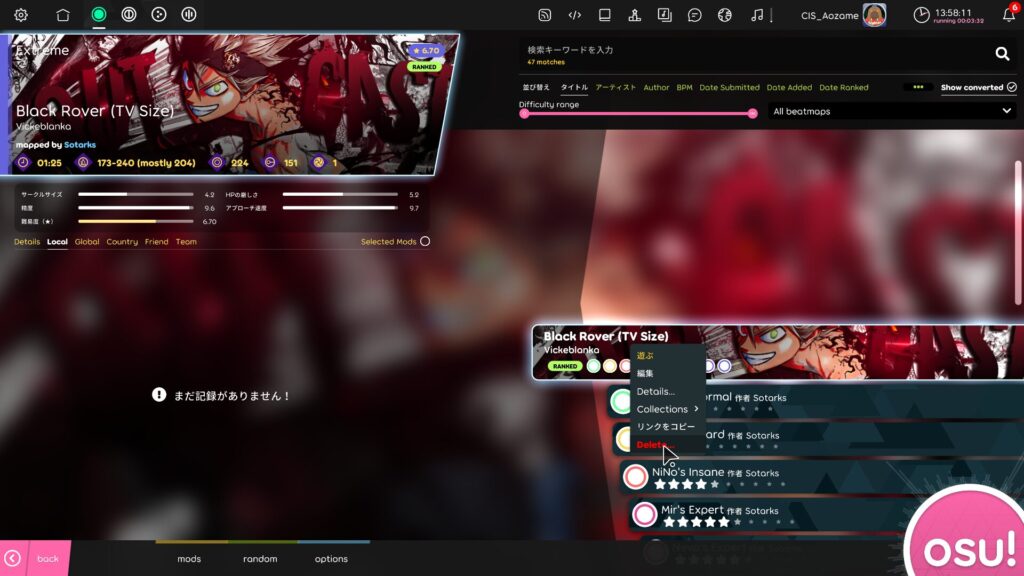The image size is (1024, 576).
Task: Toggle the Selected Mods filter circle
Action: pos(425,242)
